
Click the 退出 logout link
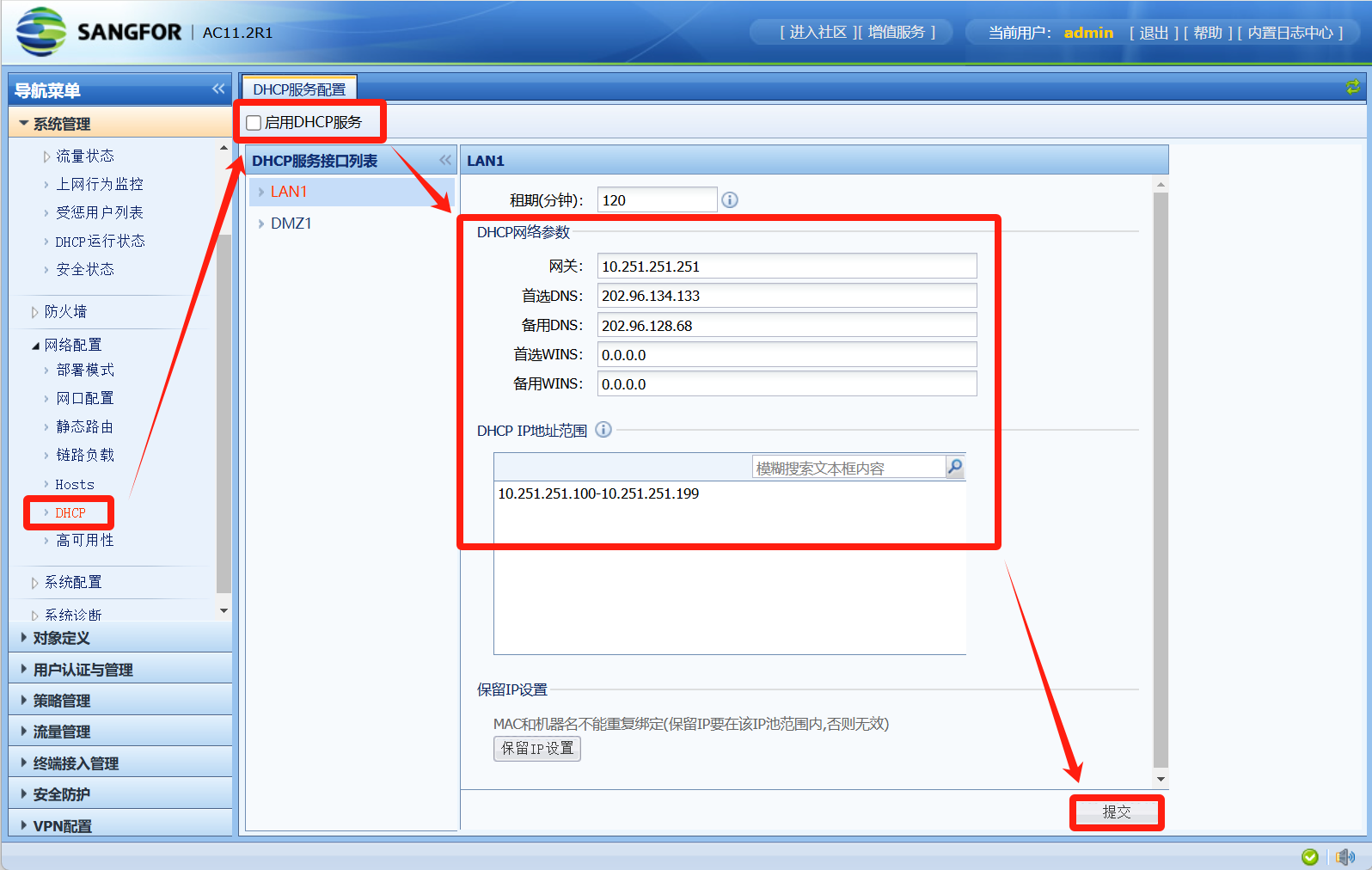pos(1154,33)
